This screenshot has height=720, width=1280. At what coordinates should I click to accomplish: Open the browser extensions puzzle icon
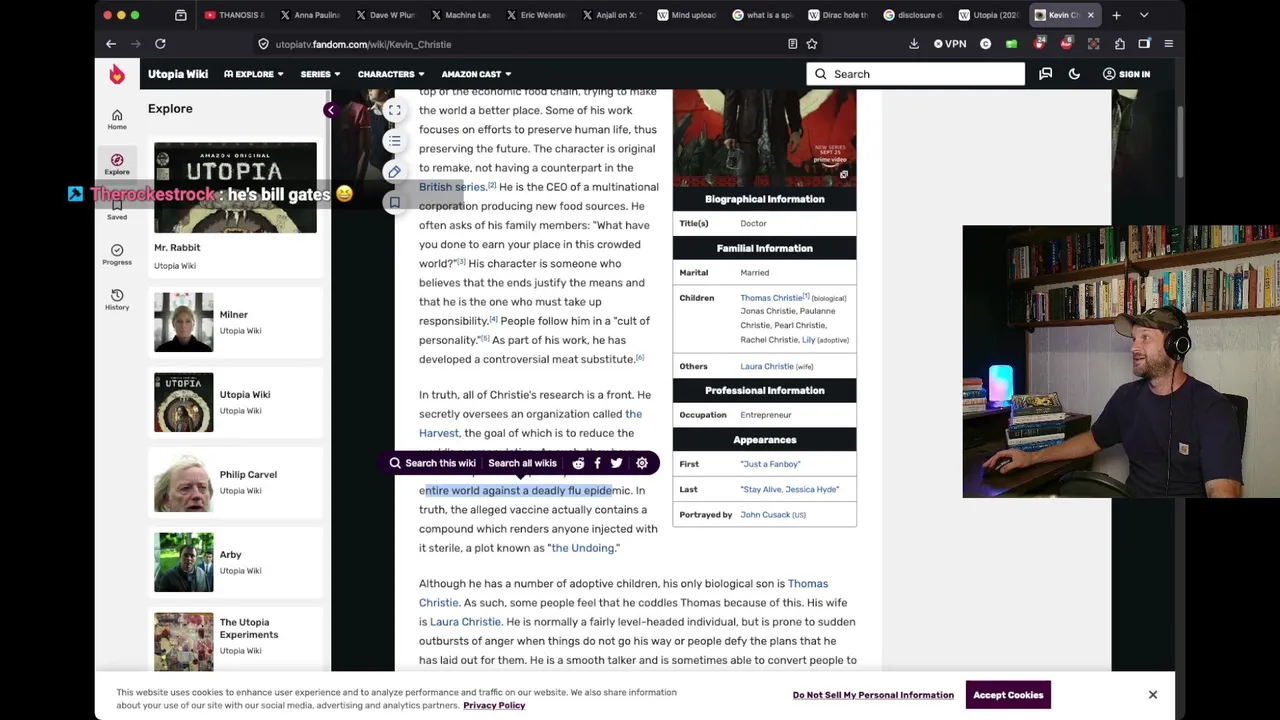point(1119,44)
